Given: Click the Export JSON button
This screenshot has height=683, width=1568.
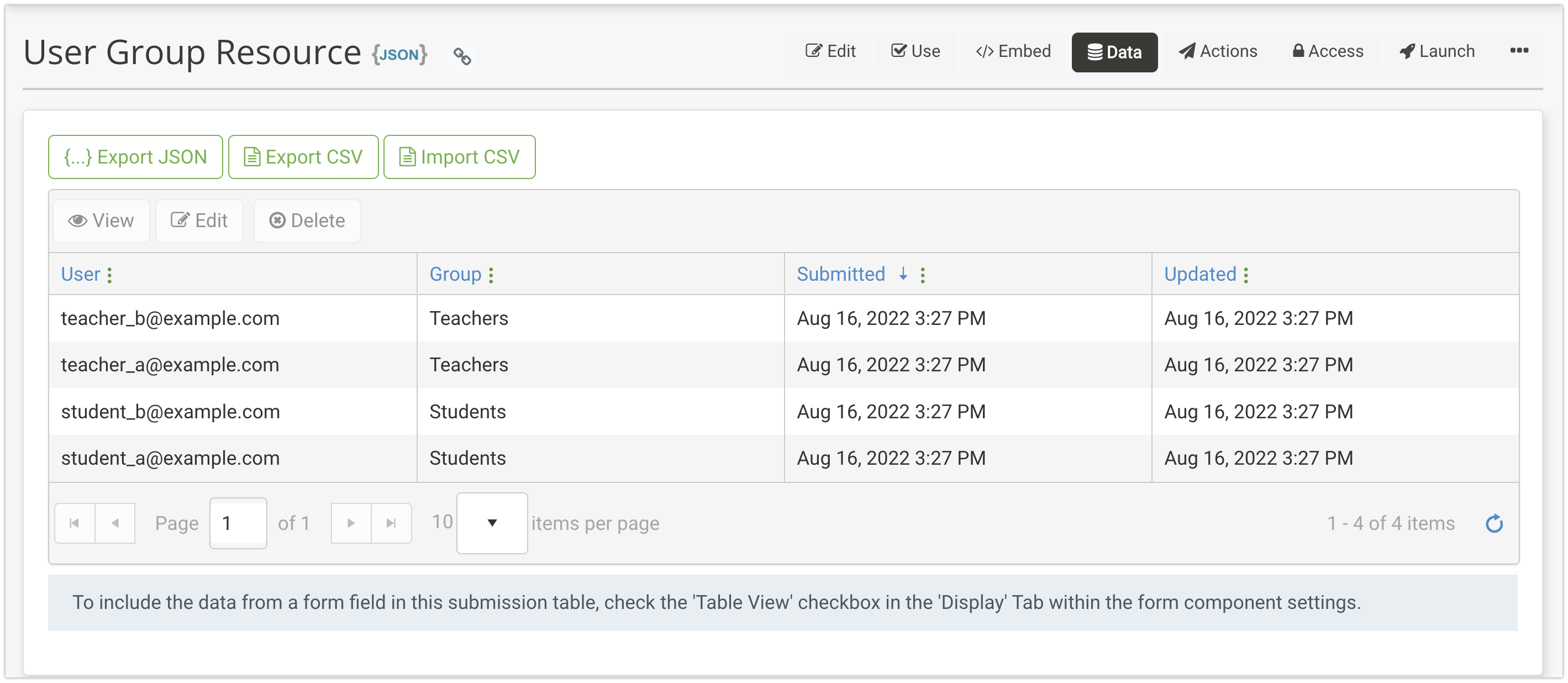Looking at the screenshot, I should click(x=135, y=157).
